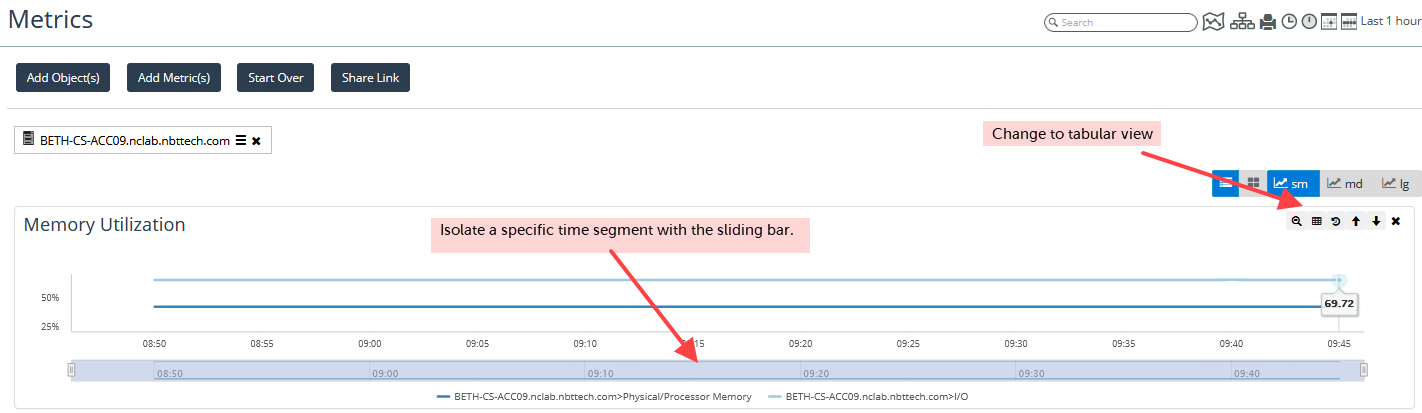Viewport: 1422px width, 413px height.
Task: Select the lg chart size
Action: (x=1396, y=183)
